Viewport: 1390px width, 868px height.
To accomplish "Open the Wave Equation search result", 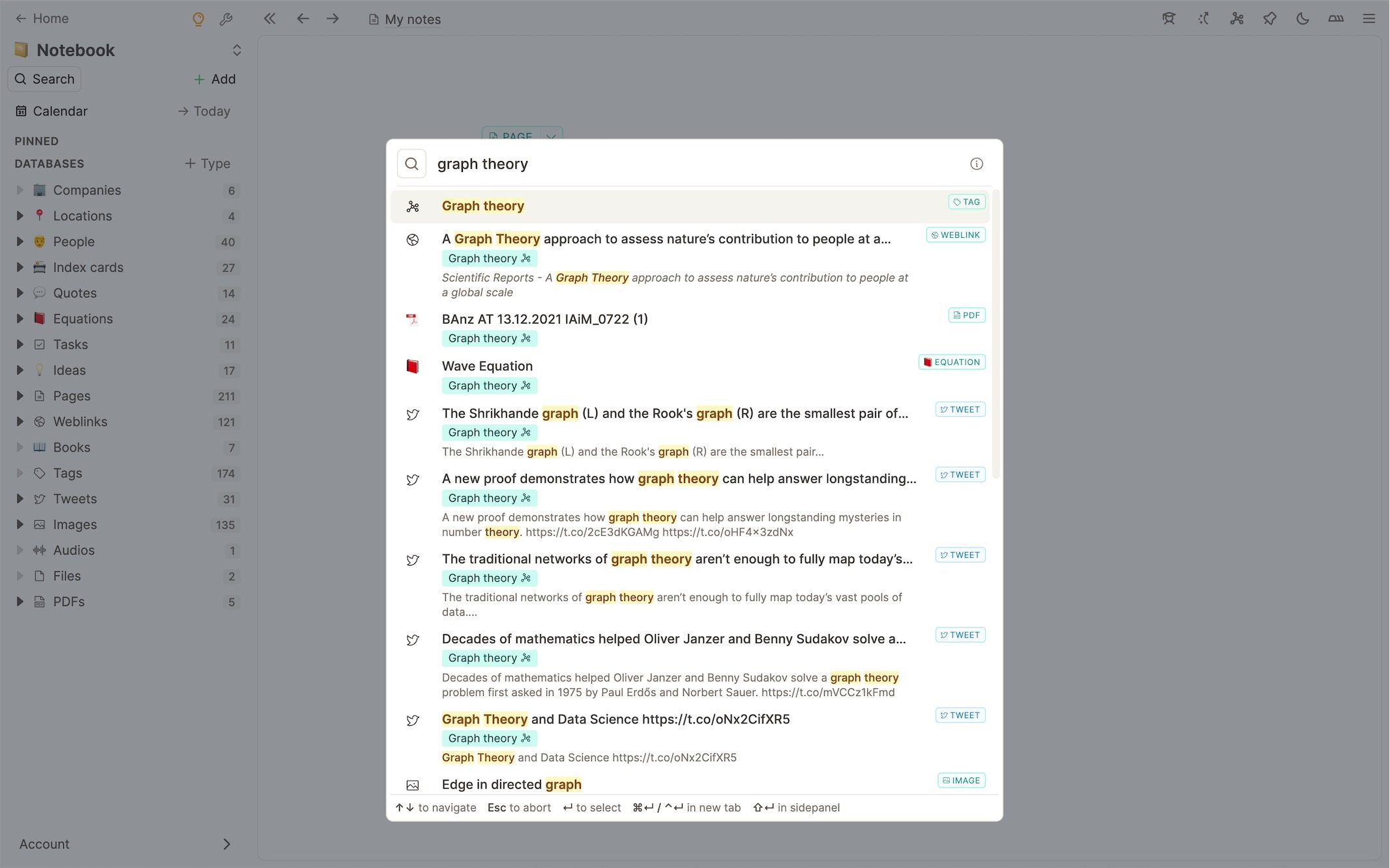I will pos(487,366).
